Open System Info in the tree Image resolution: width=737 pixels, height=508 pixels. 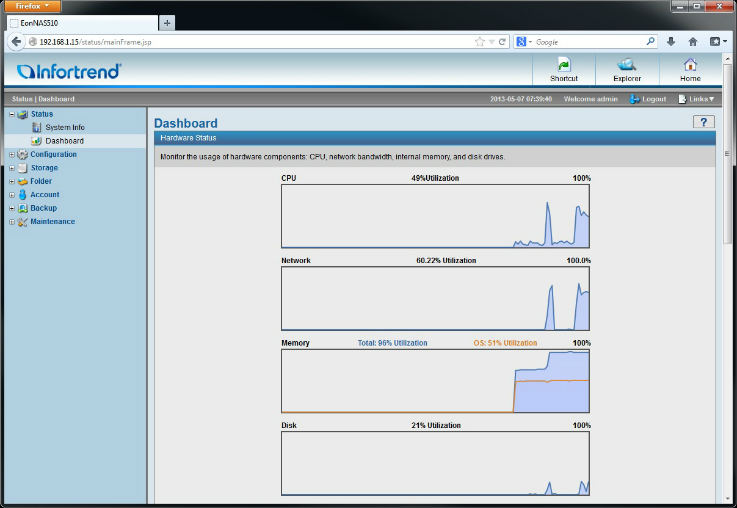tap(65, 127)
